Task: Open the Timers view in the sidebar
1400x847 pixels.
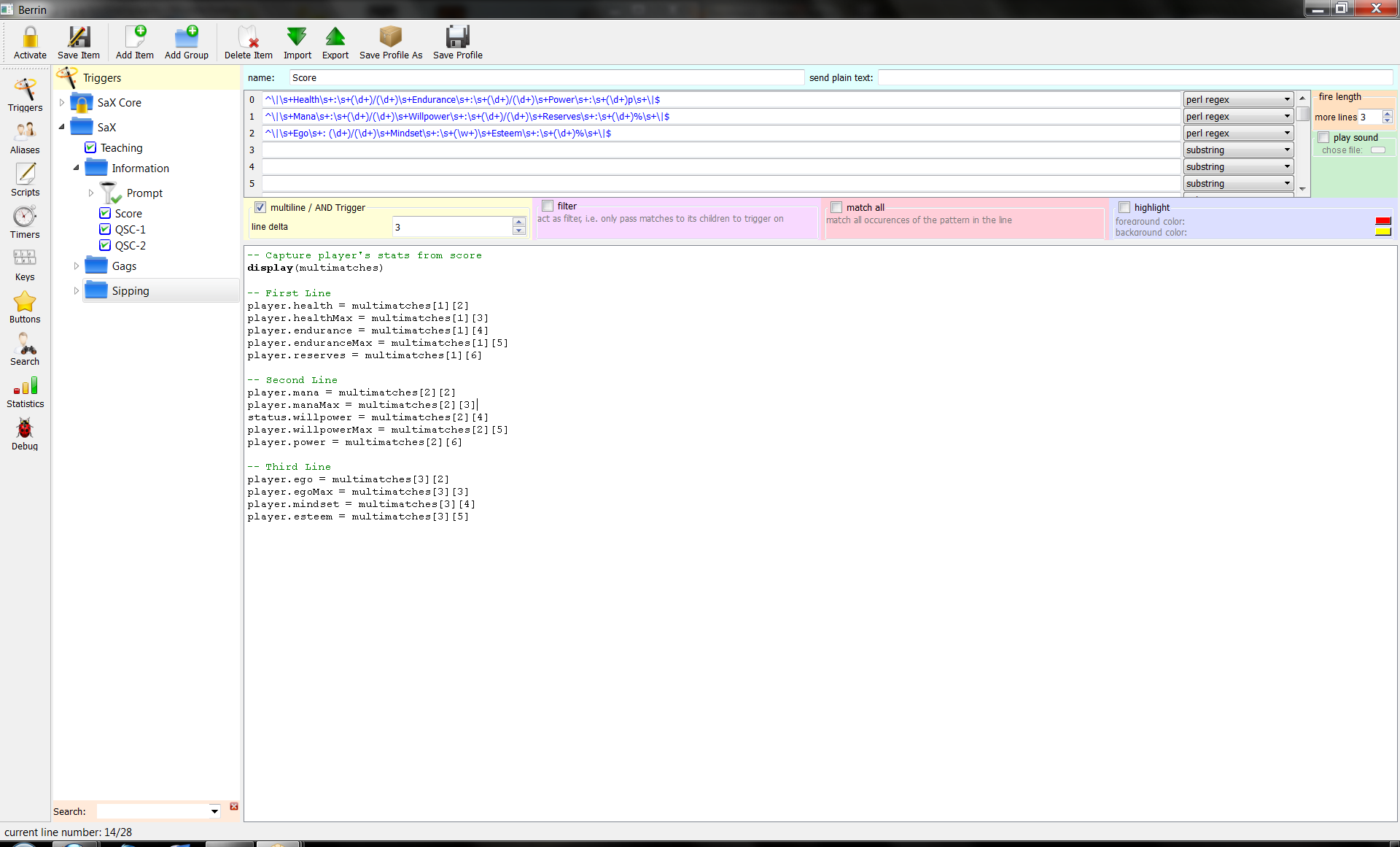Action: pos(25,222)
